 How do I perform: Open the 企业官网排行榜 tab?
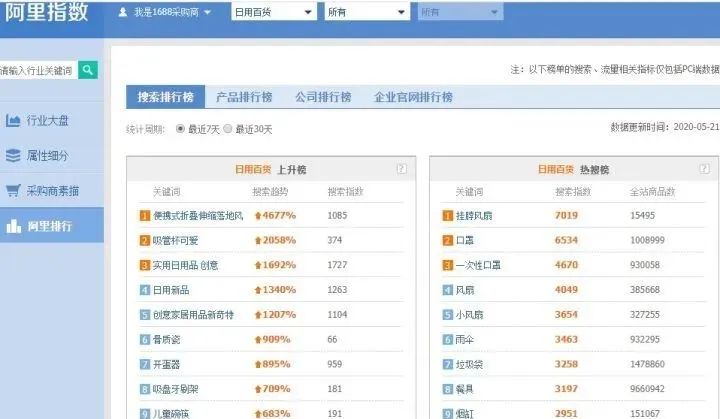coord(413,97)
